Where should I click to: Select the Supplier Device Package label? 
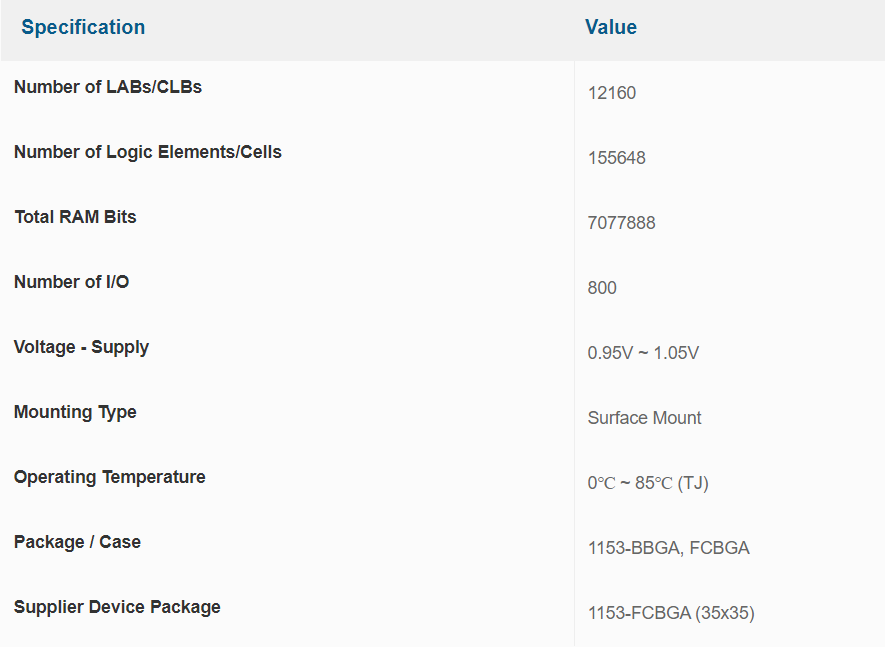pos(117,607)
